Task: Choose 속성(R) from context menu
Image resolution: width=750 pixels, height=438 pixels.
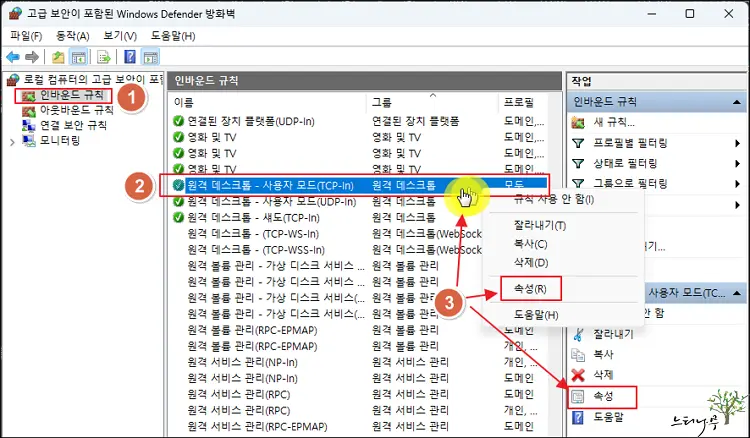Action: 530,289
